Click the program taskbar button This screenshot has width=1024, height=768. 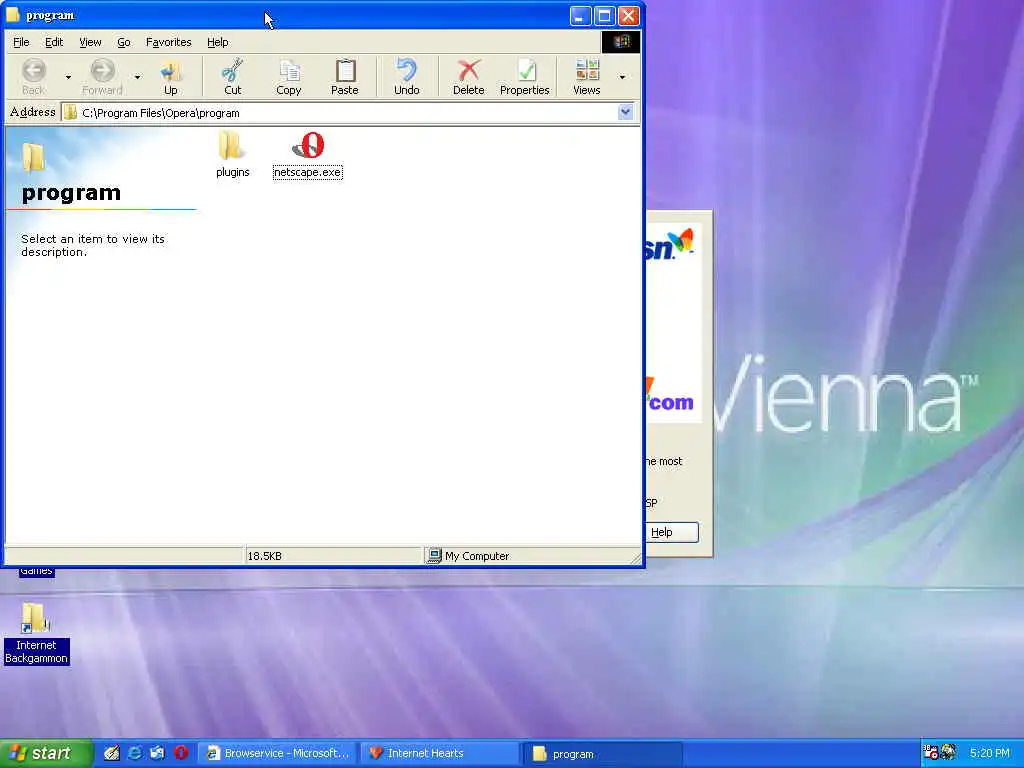604,754
